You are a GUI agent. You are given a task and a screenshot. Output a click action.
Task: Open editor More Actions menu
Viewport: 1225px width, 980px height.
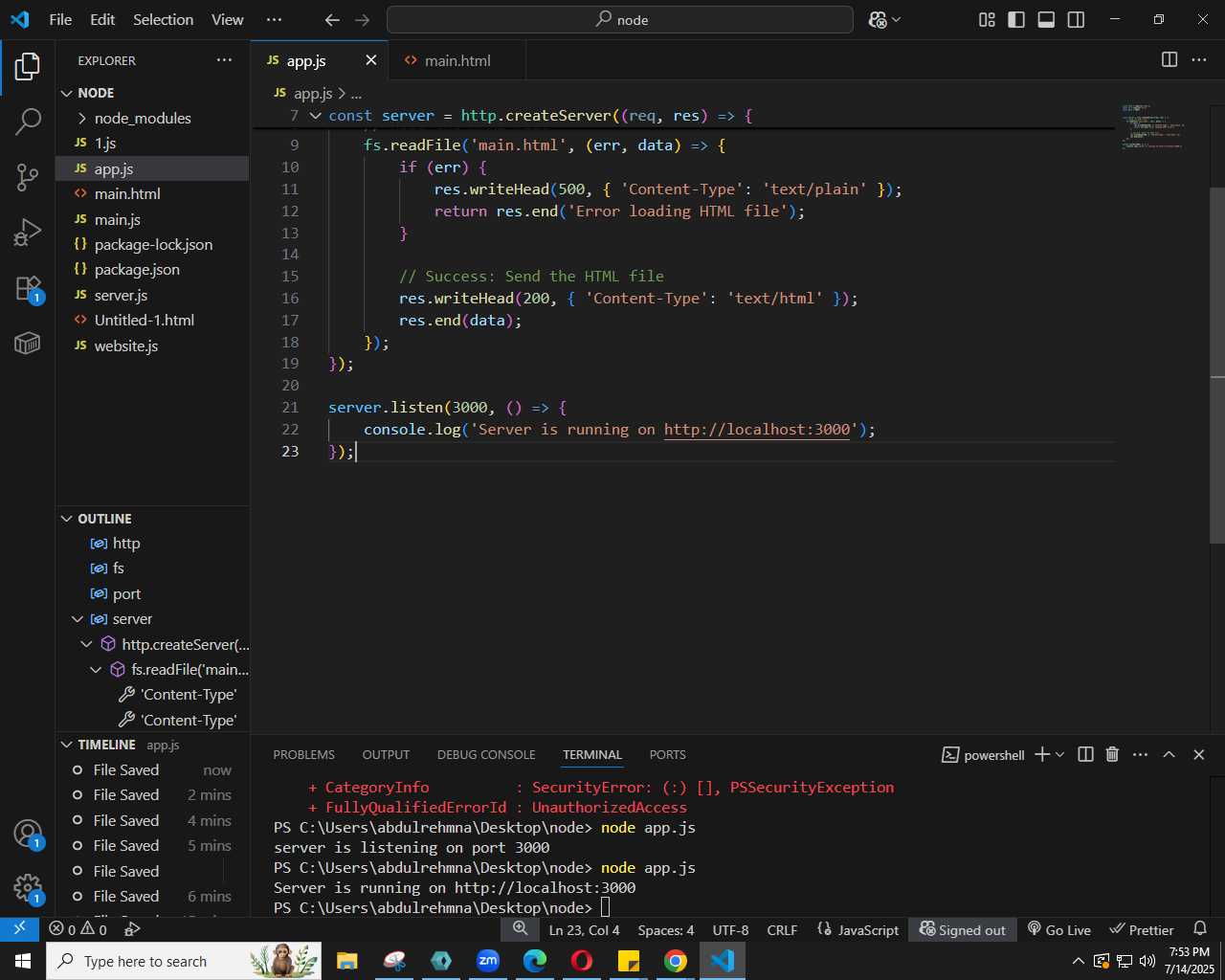(x=1199, y=59)
